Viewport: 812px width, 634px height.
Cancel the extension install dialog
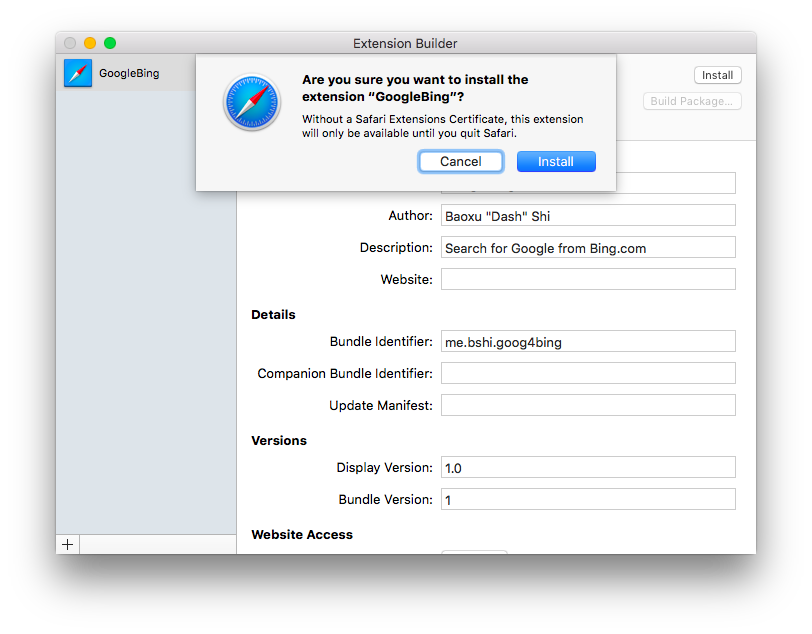460,162
